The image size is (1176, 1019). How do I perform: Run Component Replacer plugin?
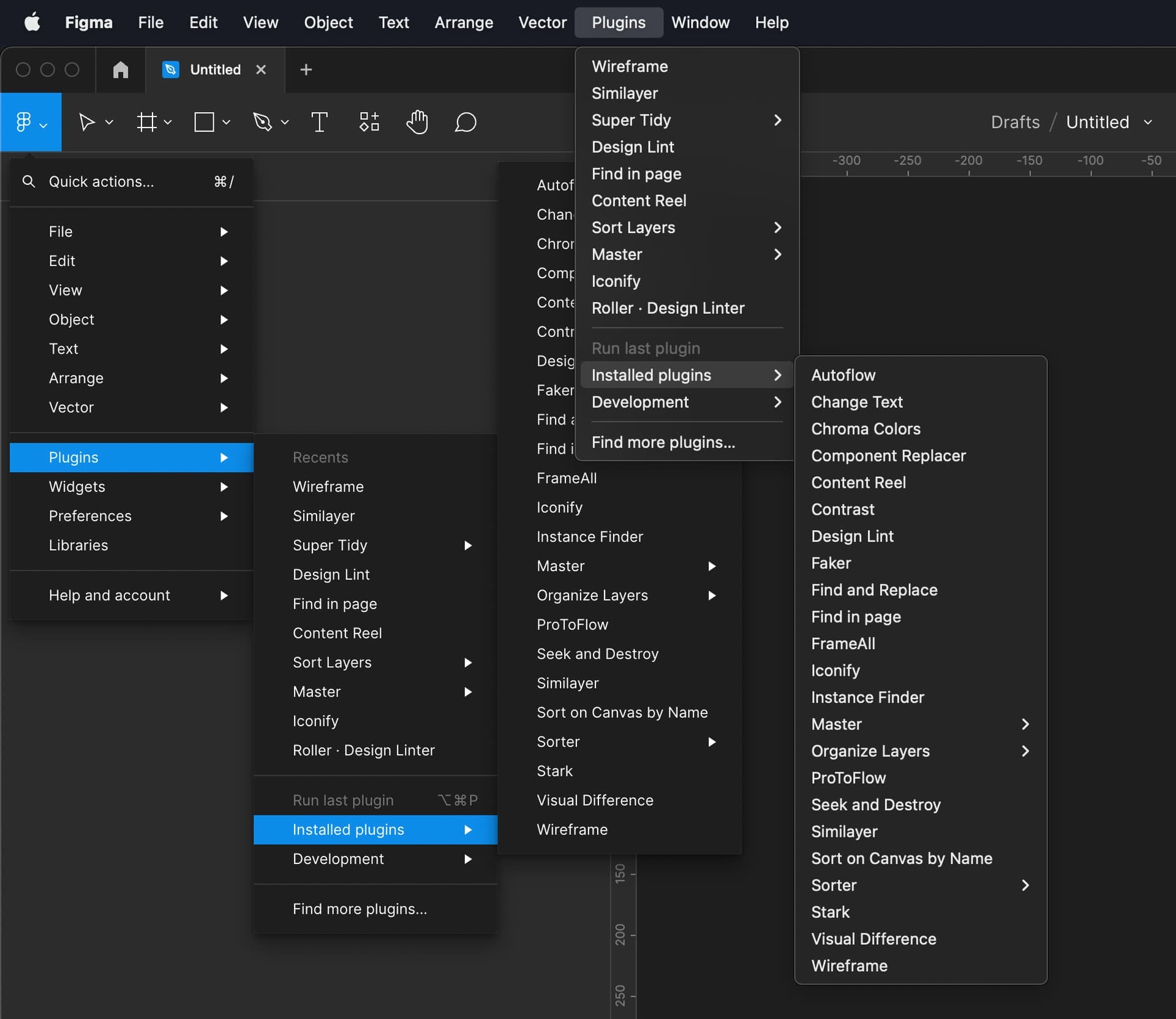[x=921, y=456]
